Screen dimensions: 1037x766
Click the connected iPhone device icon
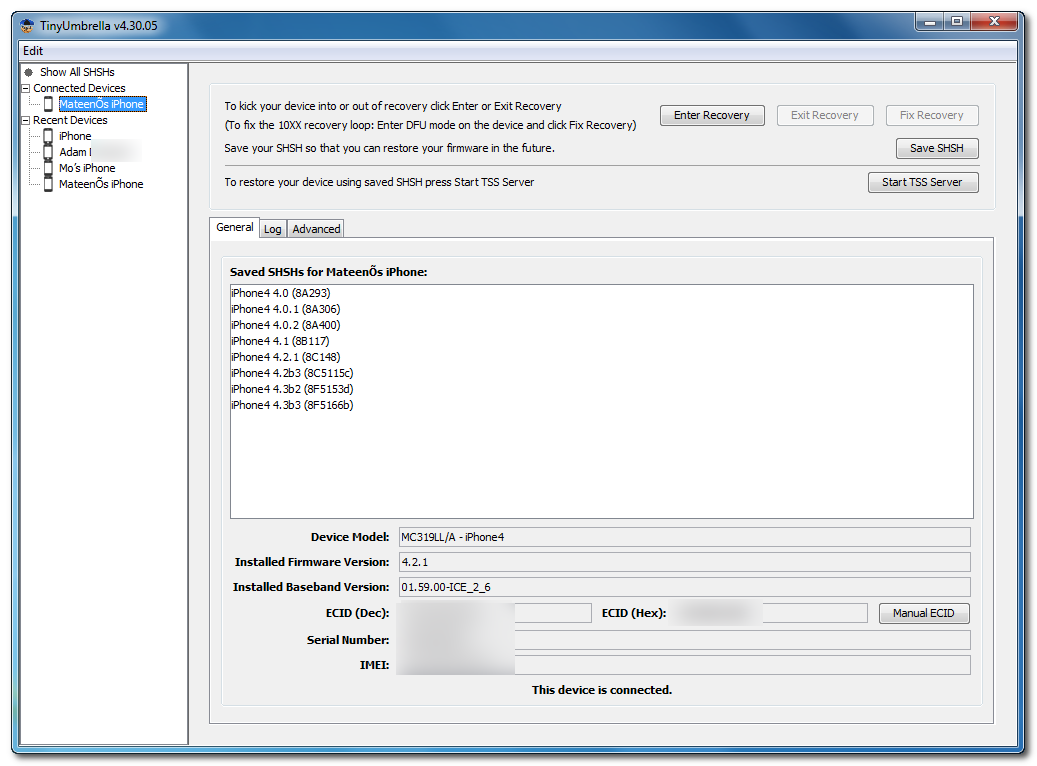[48, 104]
